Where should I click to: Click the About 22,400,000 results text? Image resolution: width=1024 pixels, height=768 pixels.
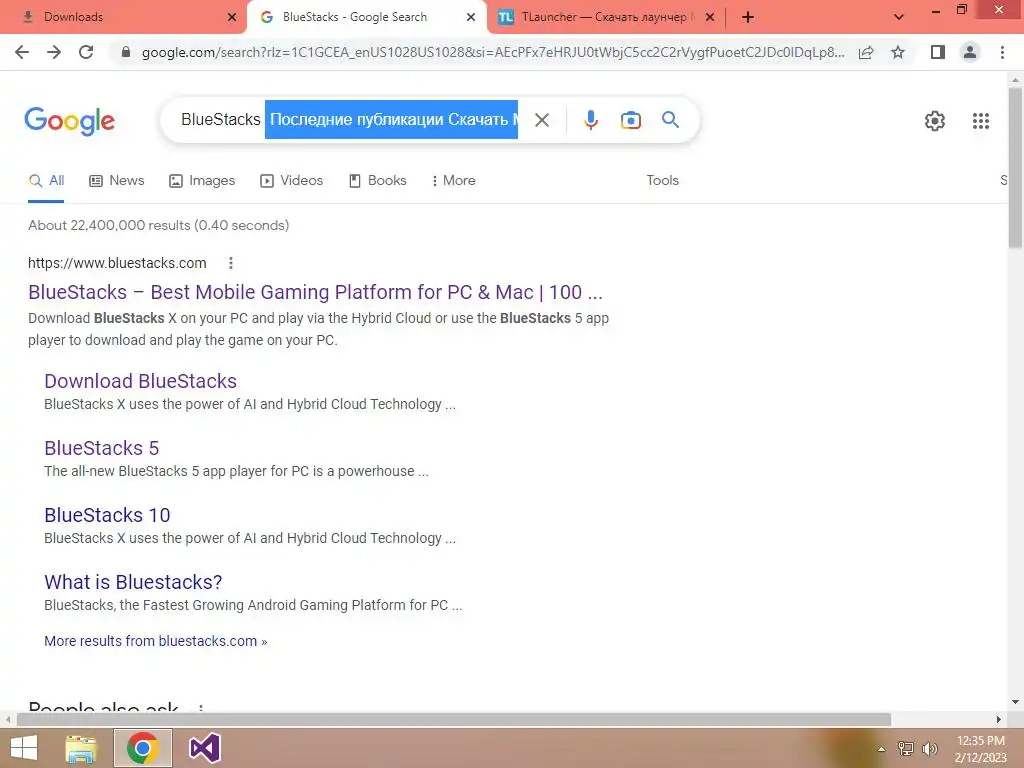158,225
